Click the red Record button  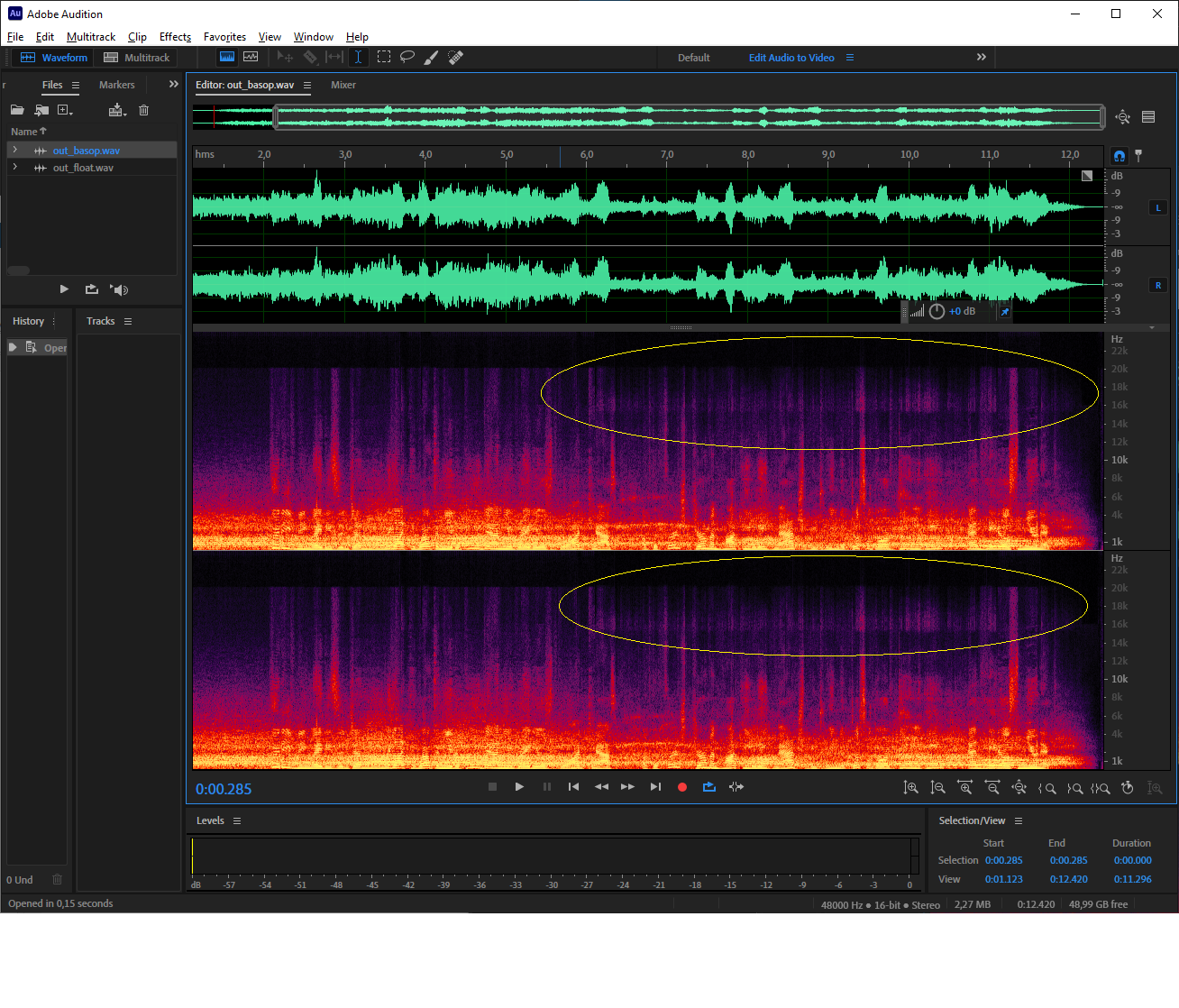pyautogui.click(x=682, y=787)
